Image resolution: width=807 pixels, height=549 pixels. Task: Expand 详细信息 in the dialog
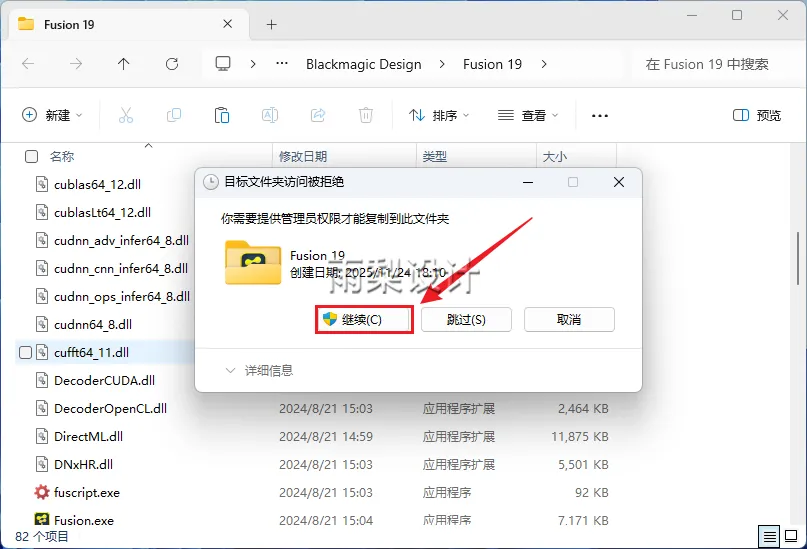coord(259,370)
